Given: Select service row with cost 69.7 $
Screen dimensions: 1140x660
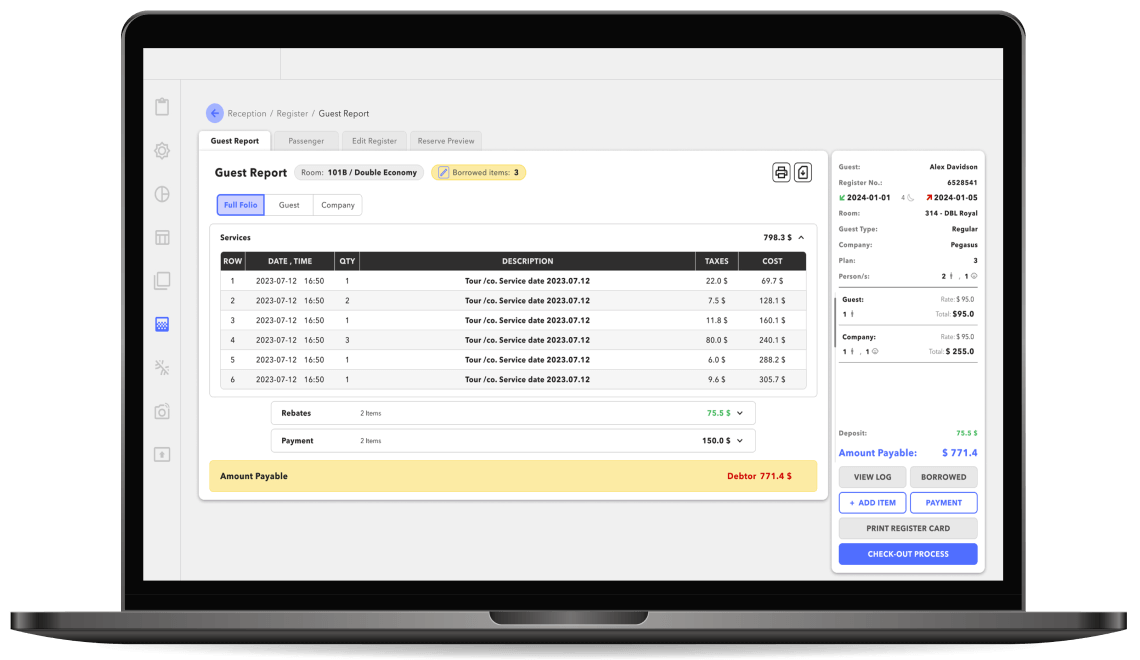Looking at the screenshot, I should [513, 281].
